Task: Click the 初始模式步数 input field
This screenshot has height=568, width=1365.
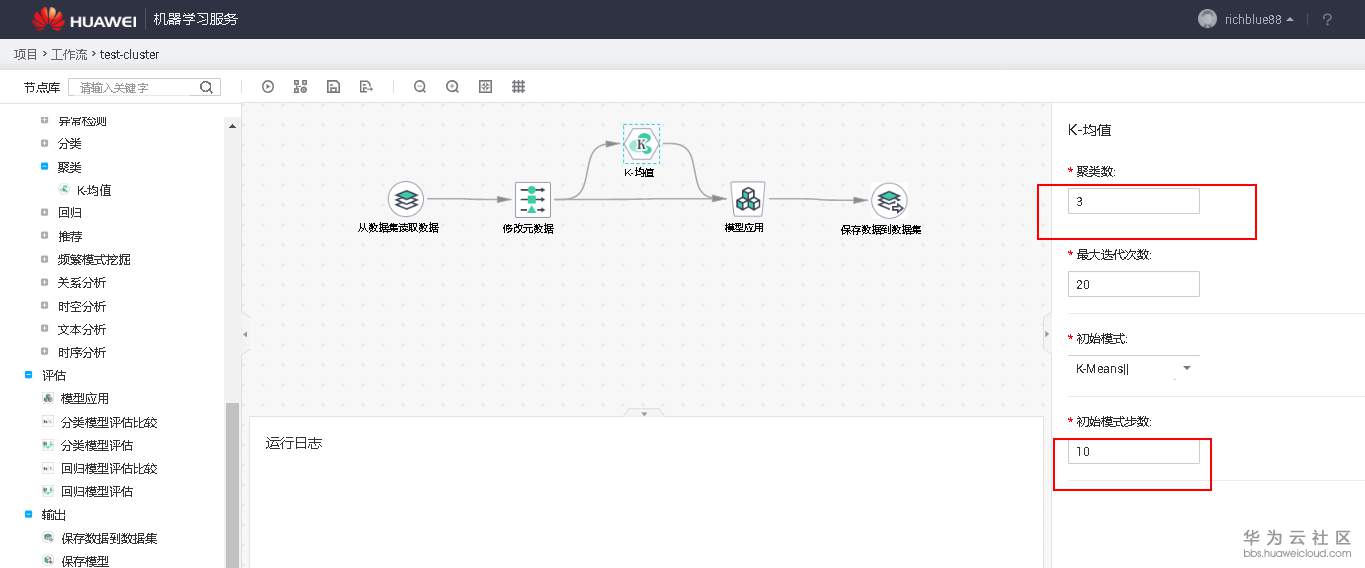Action: coord(1133,451)
